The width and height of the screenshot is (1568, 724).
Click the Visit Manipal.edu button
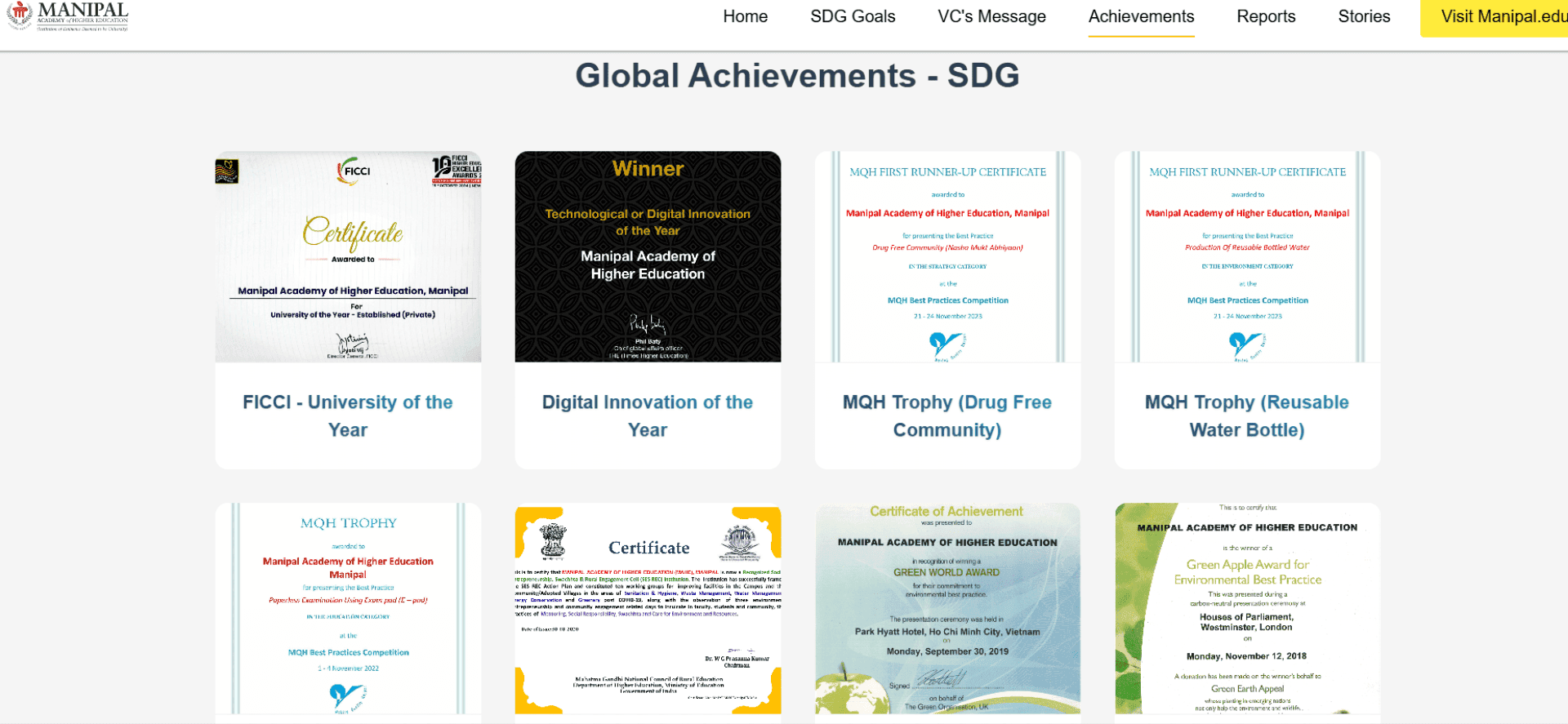[x=1494, y=18]
